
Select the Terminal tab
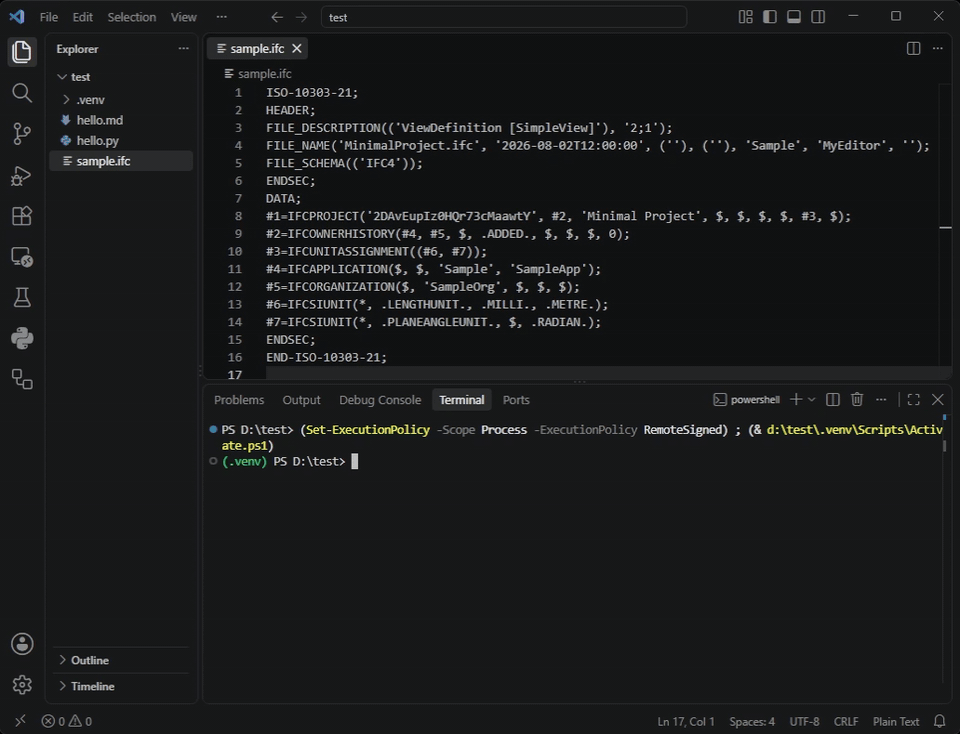462,400
